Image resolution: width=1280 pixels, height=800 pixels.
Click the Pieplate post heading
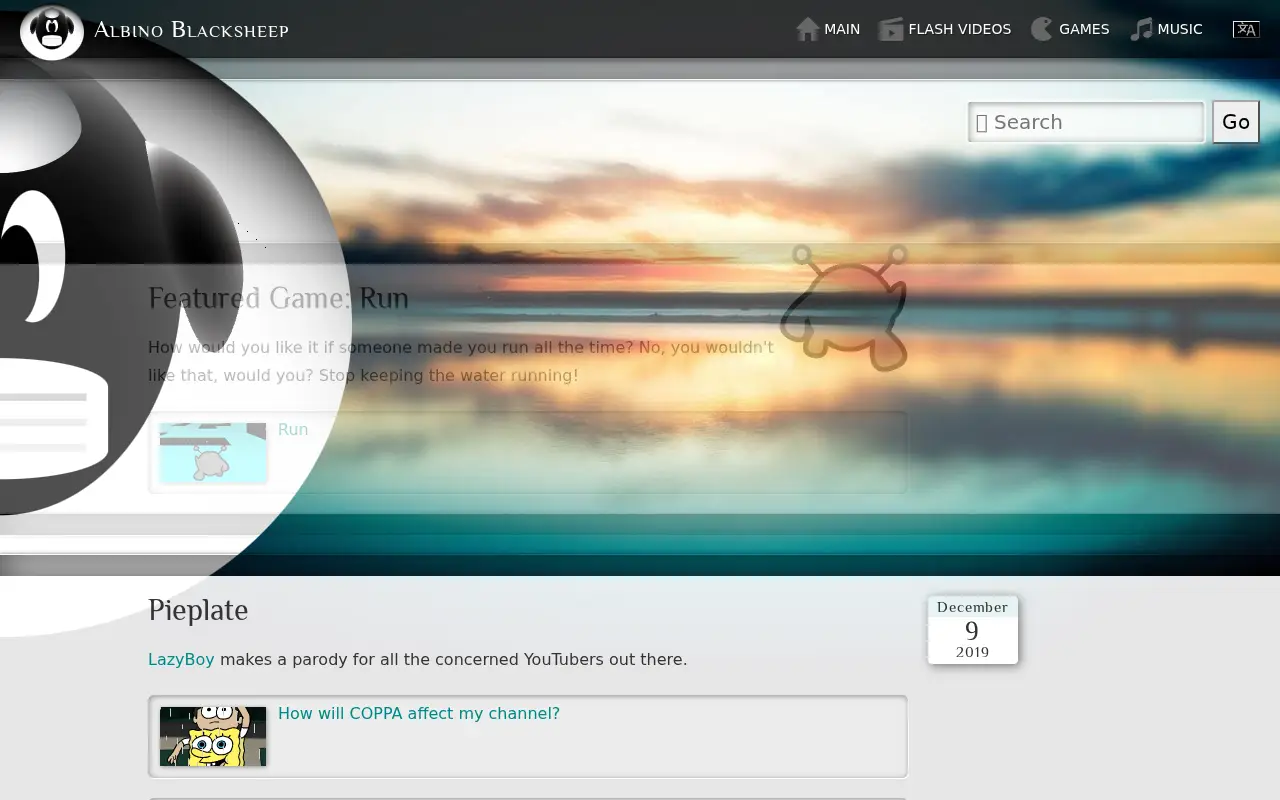coord(198,610)
